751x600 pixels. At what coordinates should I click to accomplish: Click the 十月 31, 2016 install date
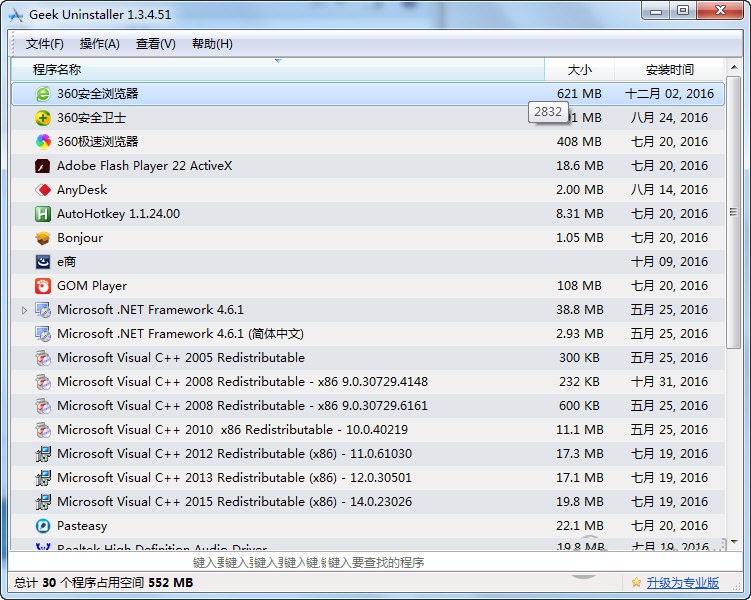coord(670,382)
